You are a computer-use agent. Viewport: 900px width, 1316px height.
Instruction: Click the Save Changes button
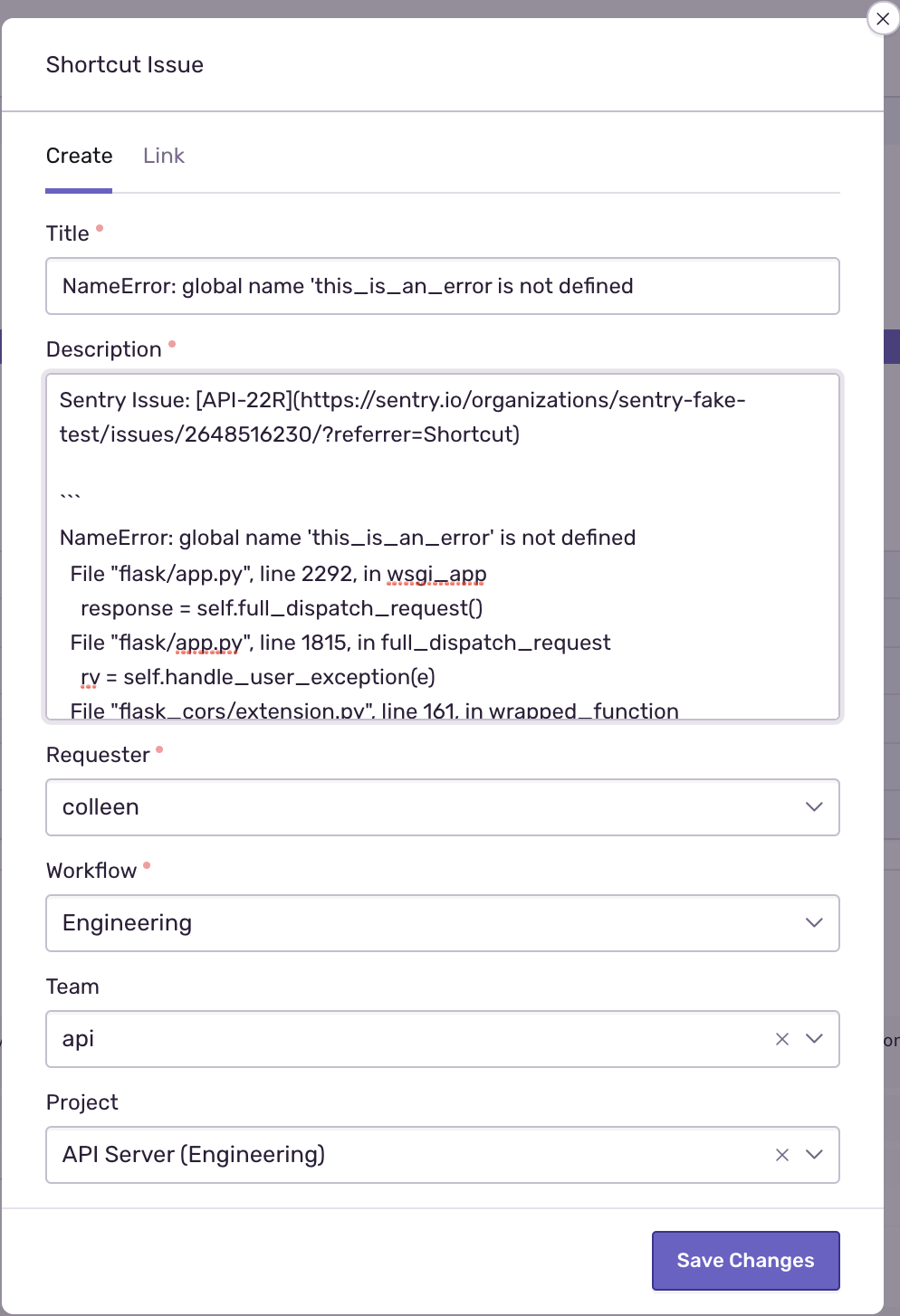coord(745,1260)
